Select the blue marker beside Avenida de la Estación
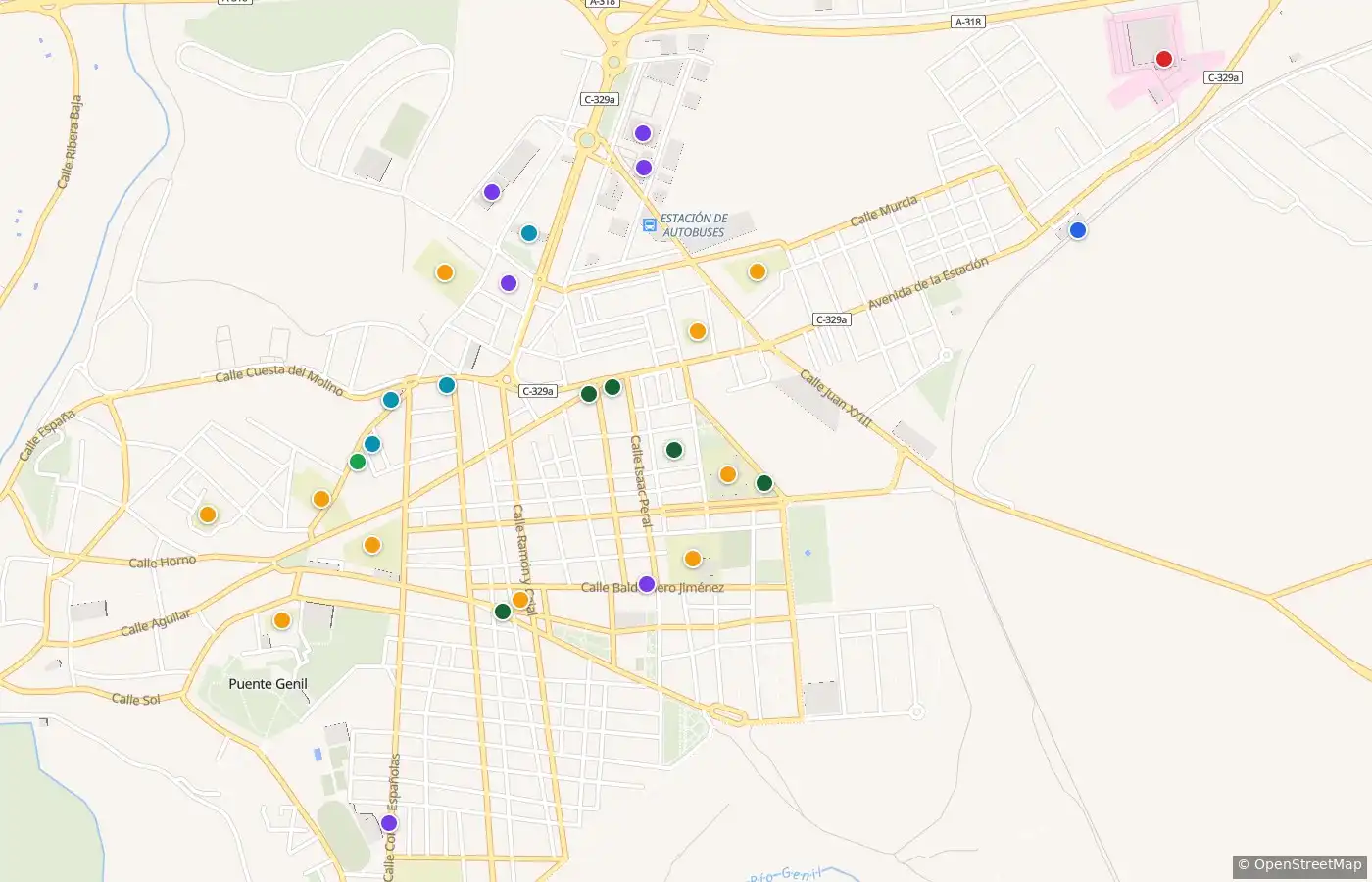 [1078, 230]
